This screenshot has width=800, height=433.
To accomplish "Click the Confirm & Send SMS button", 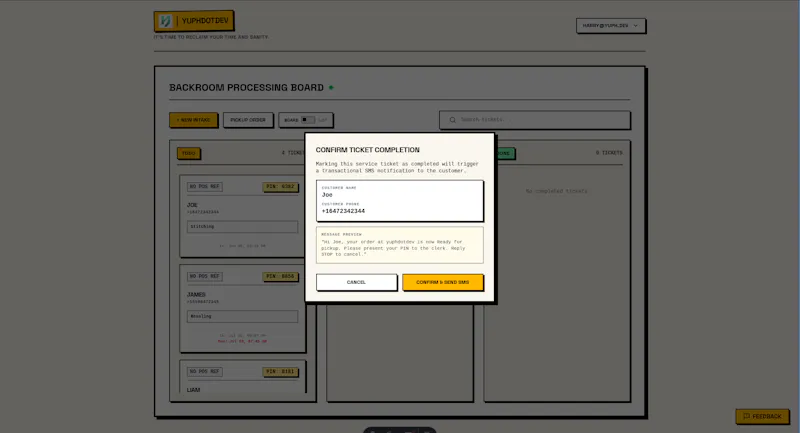I will [x=442, y=282].
